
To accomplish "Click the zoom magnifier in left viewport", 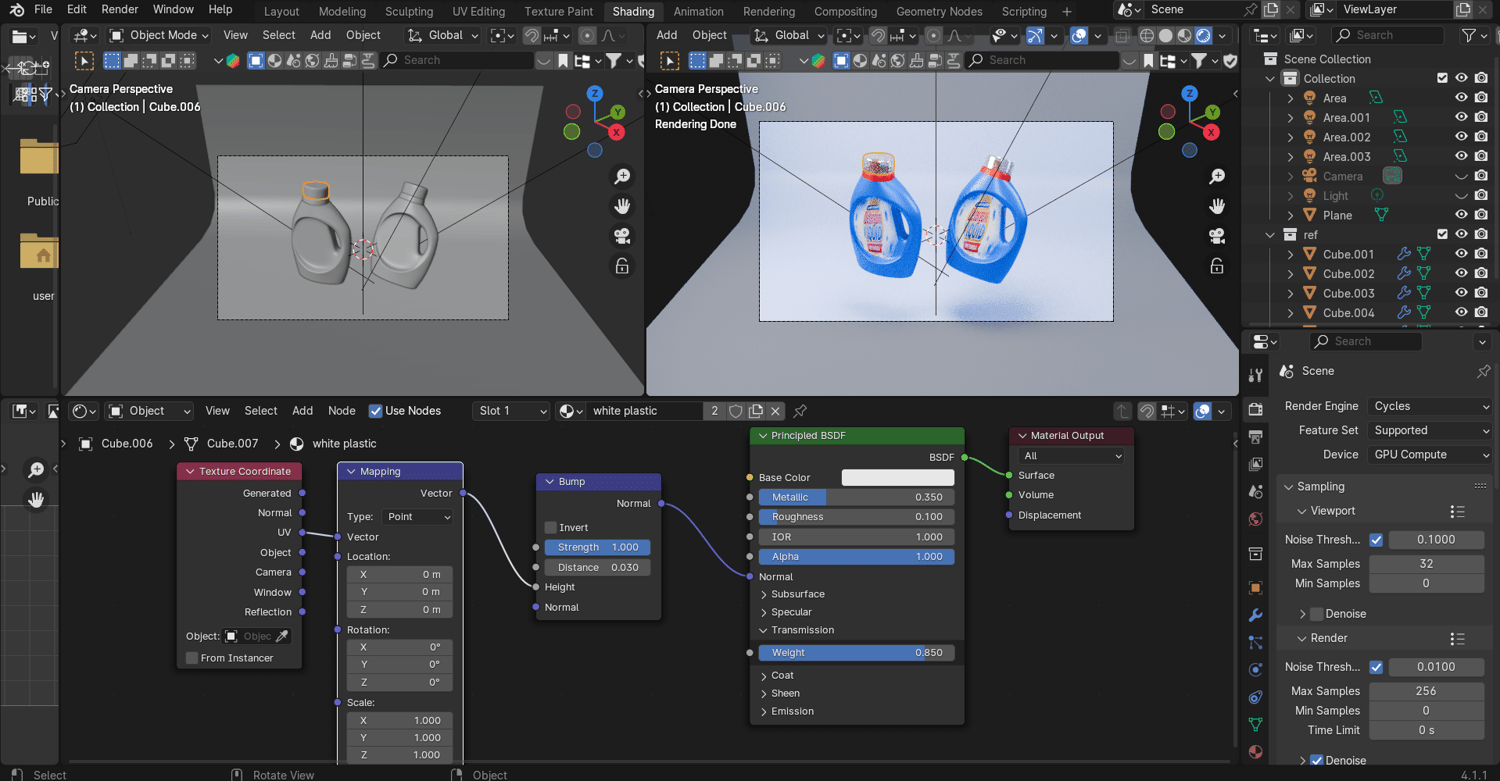I will pos(622,176).
